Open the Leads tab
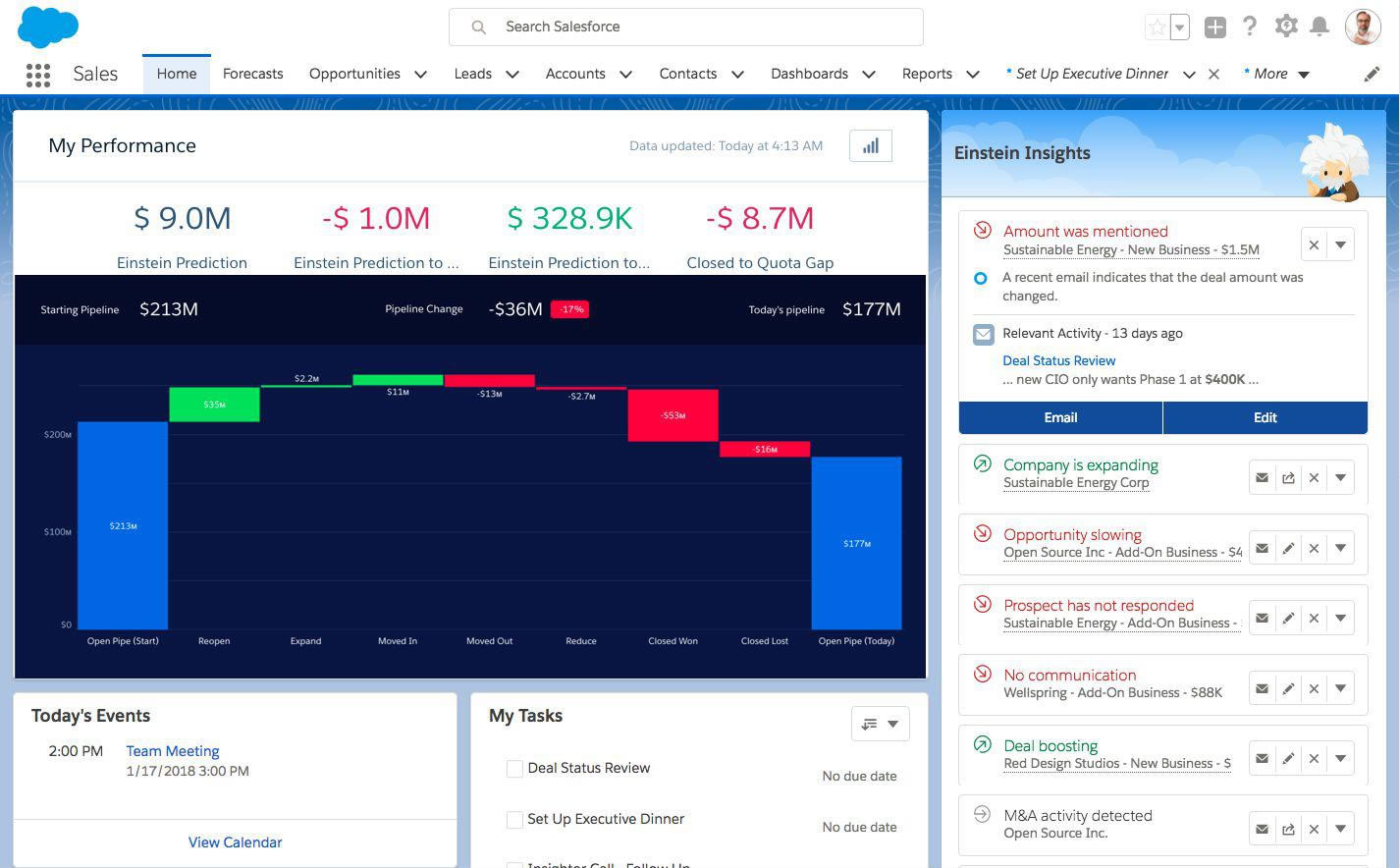 [x=473, y=75]
